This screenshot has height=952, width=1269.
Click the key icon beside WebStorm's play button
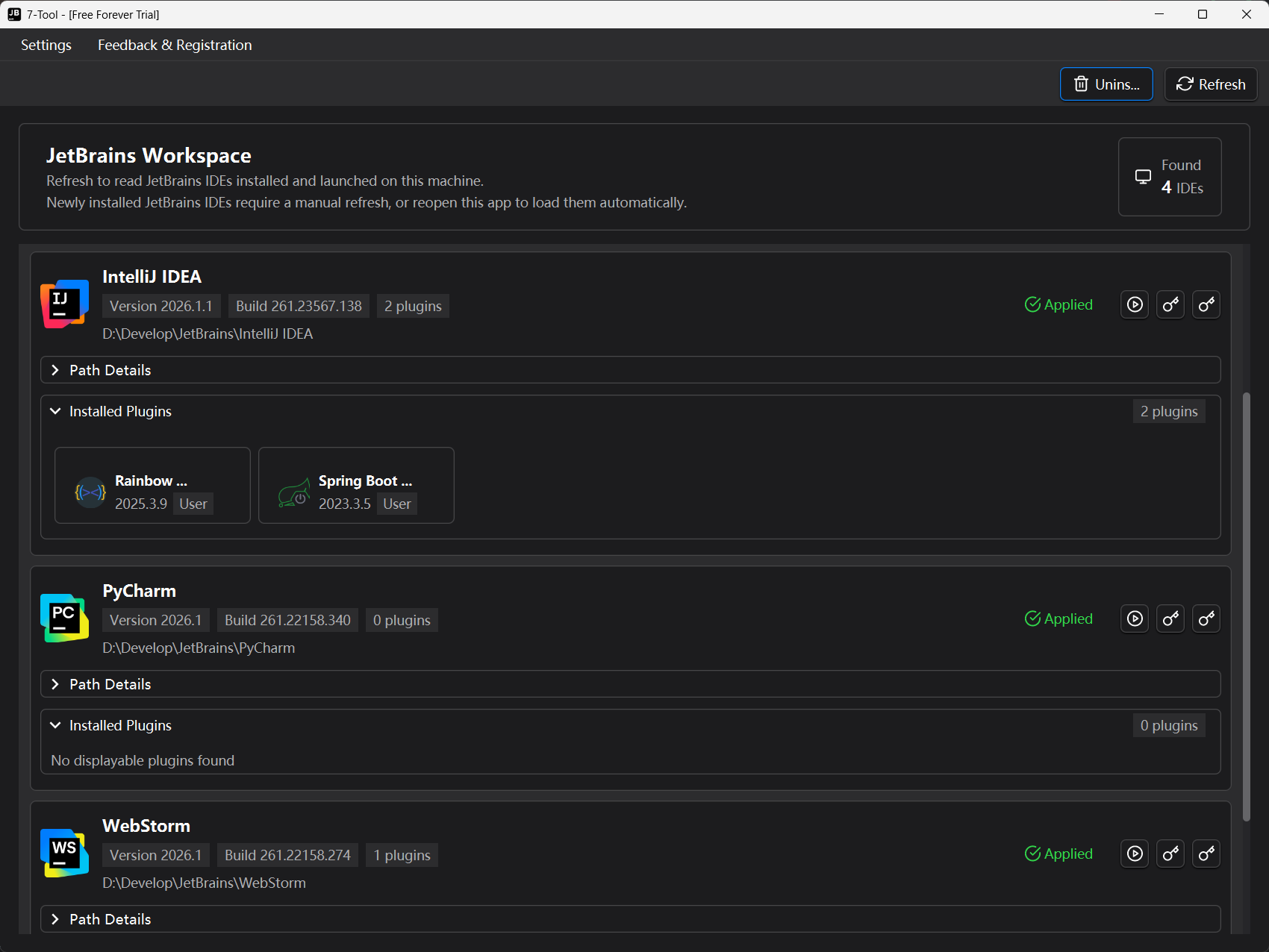tap(1170, 854)
